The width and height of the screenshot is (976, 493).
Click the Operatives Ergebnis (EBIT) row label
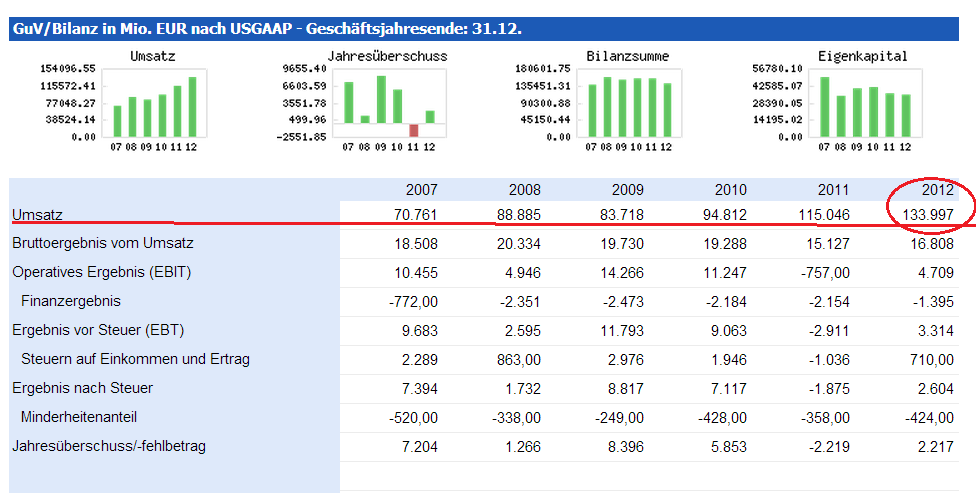101,272
